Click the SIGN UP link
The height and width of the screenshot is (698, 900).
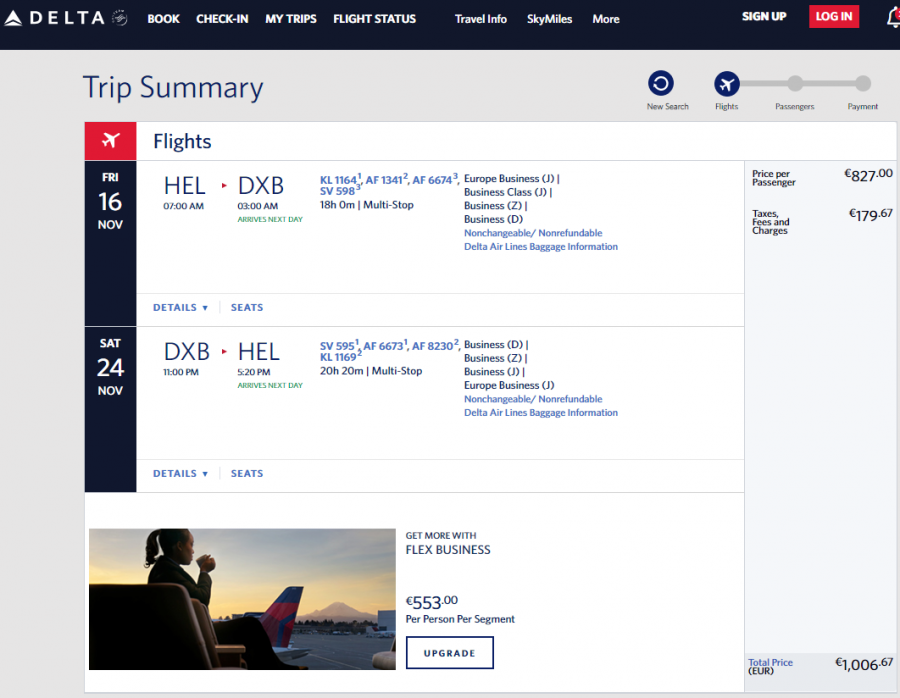pos(764,17)
